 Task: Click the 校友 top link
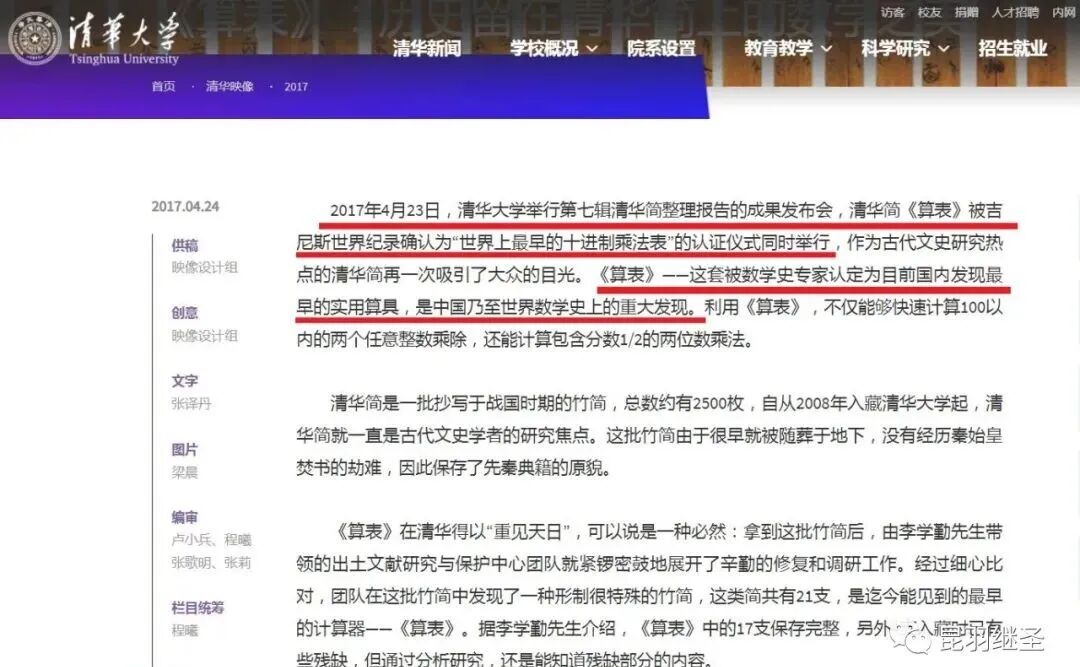tap(929, 12)
